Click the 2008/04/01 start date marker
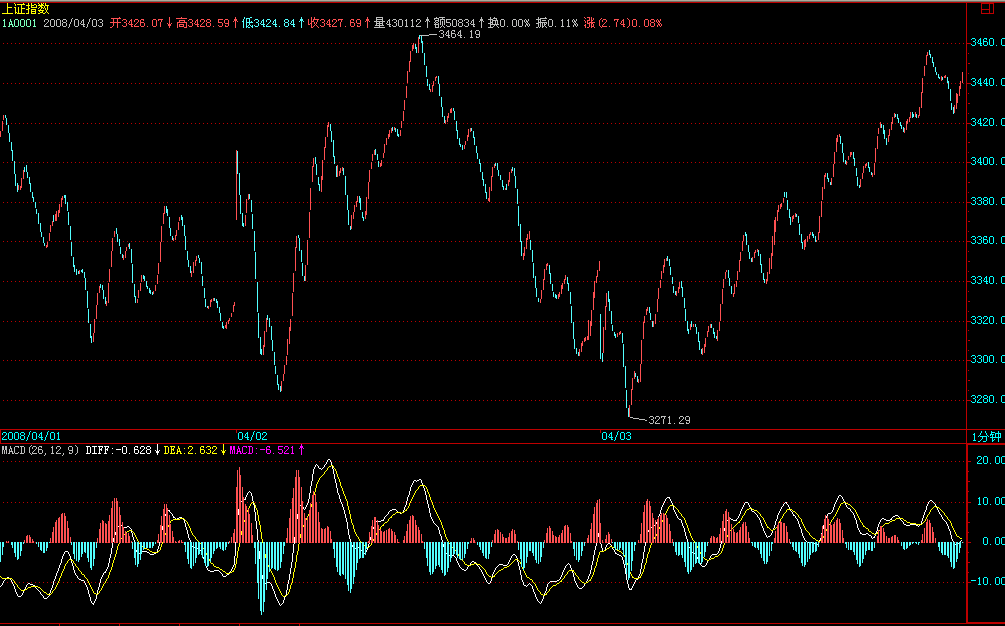 point(31,436)
